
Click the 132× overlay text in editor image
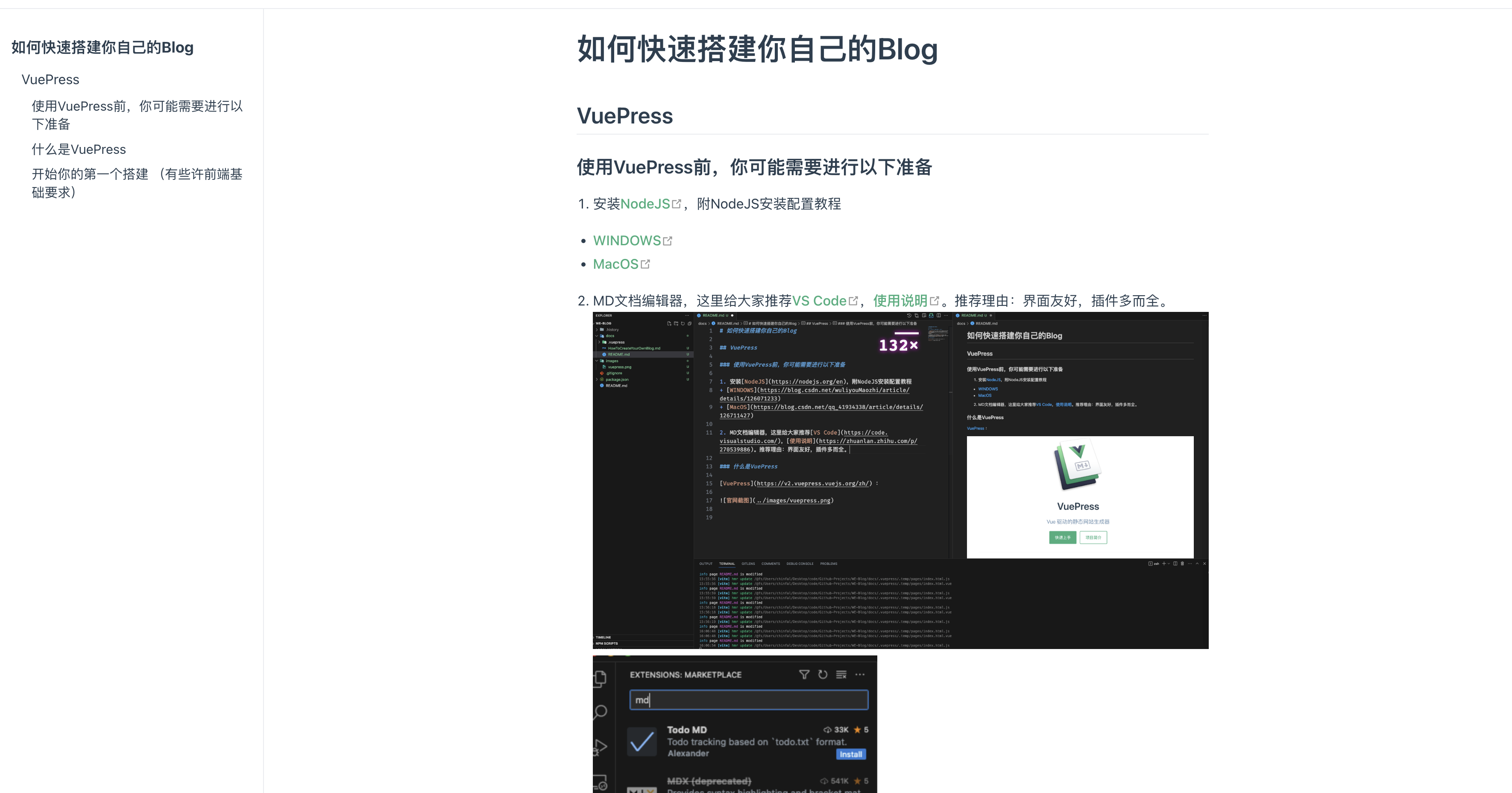click(898, 345)
